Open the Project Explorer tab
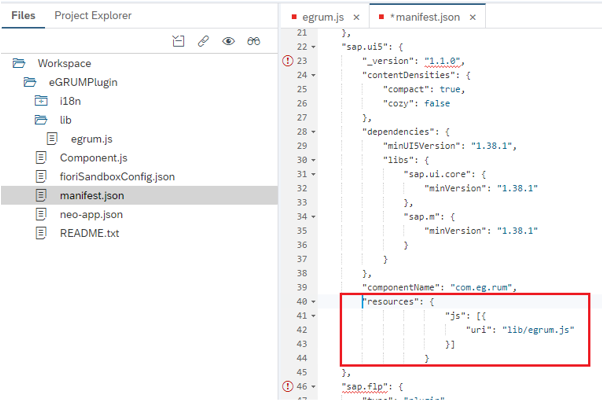Screen dimensions: 602x408 tap(93, 15)
